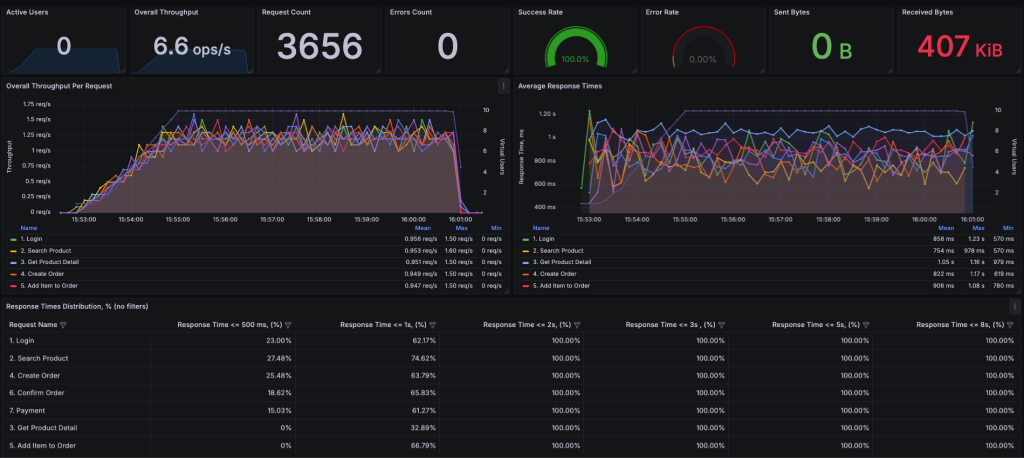Image resolution: width=1024 pixels, height=458 pixels.
Task: Click the Average Response Times panel title
Action: (x=559, y=86)
